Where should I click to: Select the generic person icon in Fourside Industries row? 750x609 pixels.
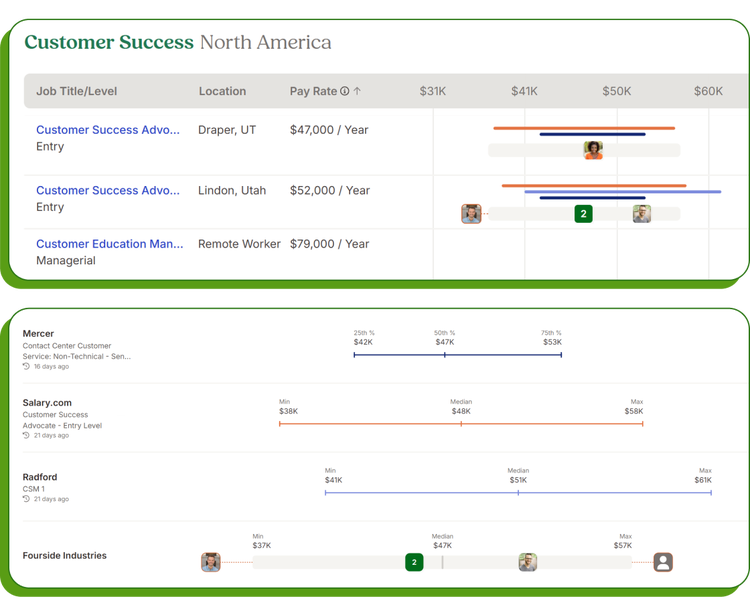tap(663, 562)
